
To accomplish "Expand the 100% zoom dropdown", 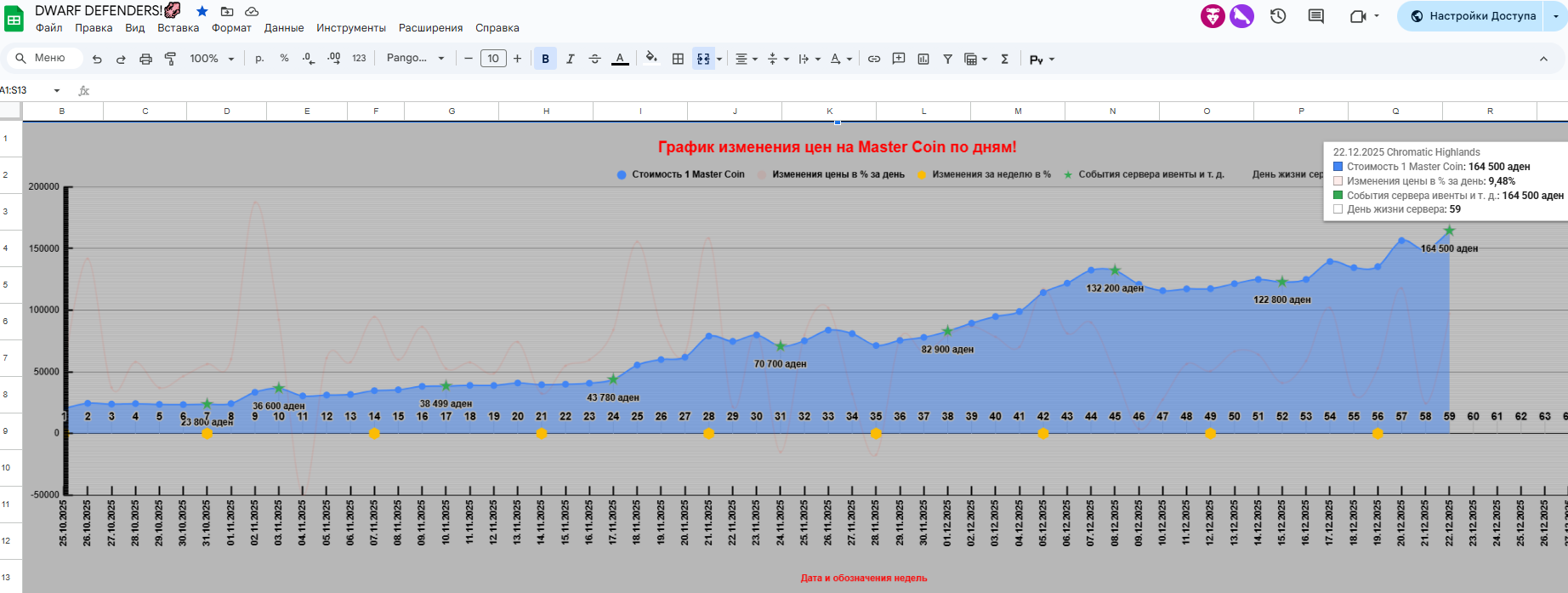I will coord(212,59).
